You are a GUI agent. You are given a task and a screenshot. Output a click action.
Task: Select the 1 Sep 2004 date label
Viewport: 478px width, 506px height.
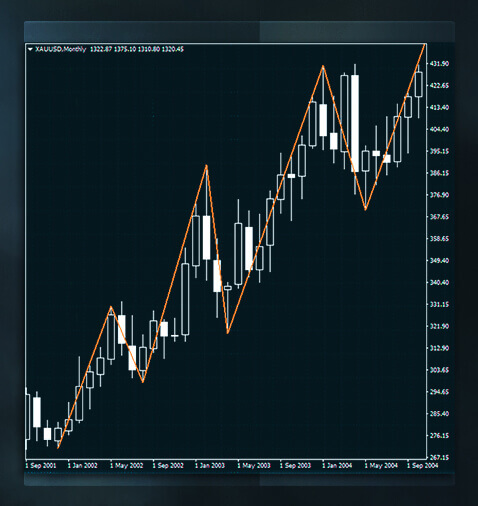[422, 465]
